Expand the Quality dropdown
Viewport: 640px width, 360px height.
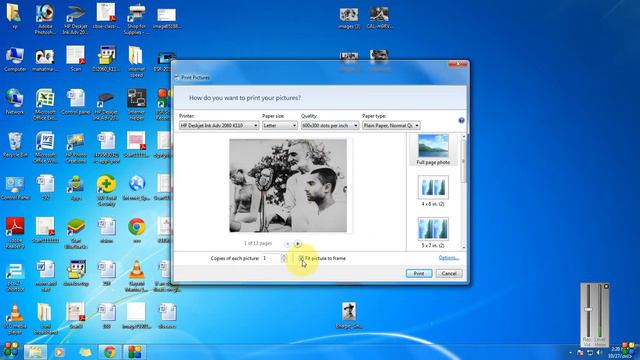pyautogui.click(x=330, y=125)
